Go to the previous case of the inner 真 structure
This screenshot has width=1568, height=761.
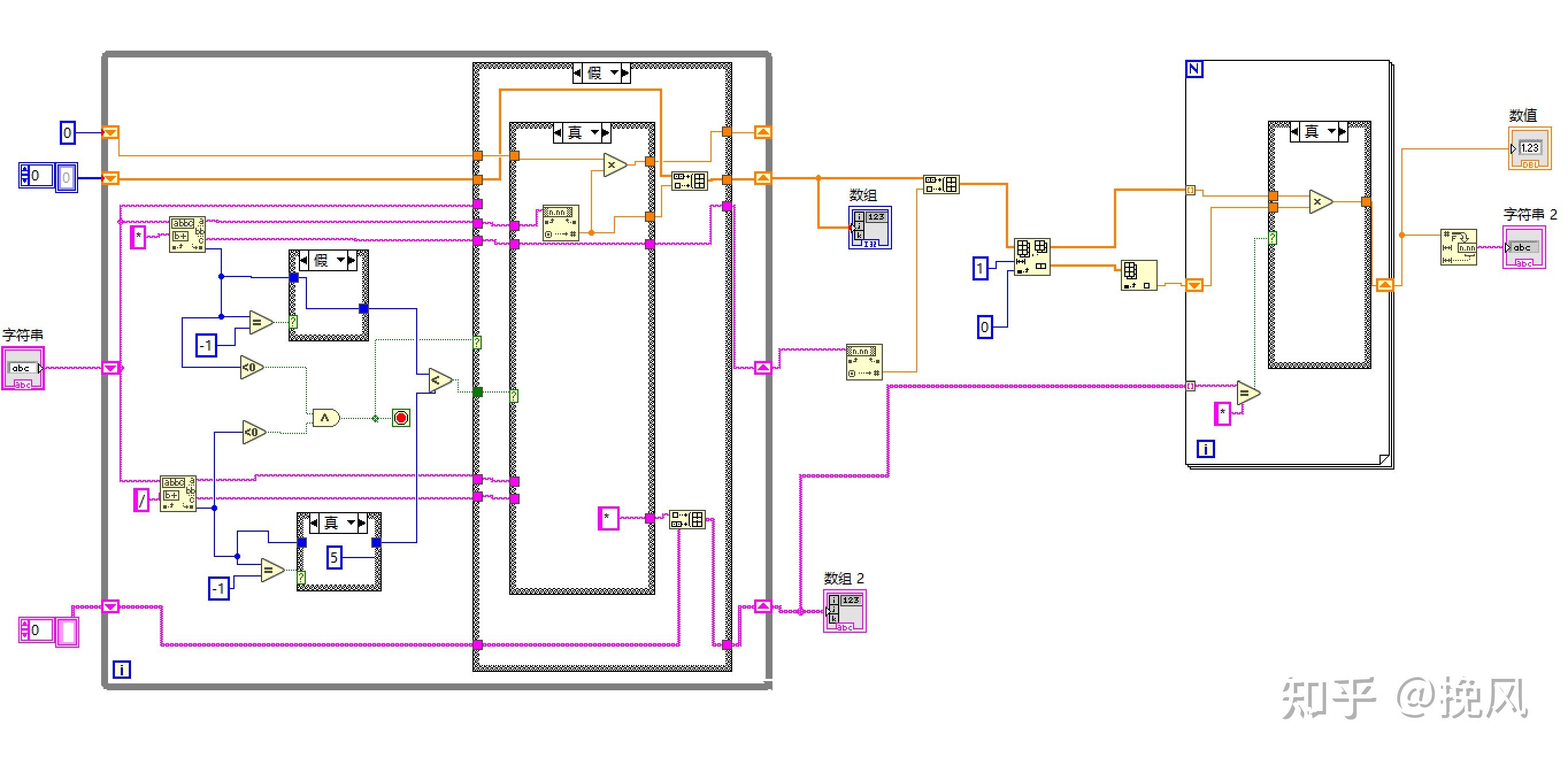558,132
